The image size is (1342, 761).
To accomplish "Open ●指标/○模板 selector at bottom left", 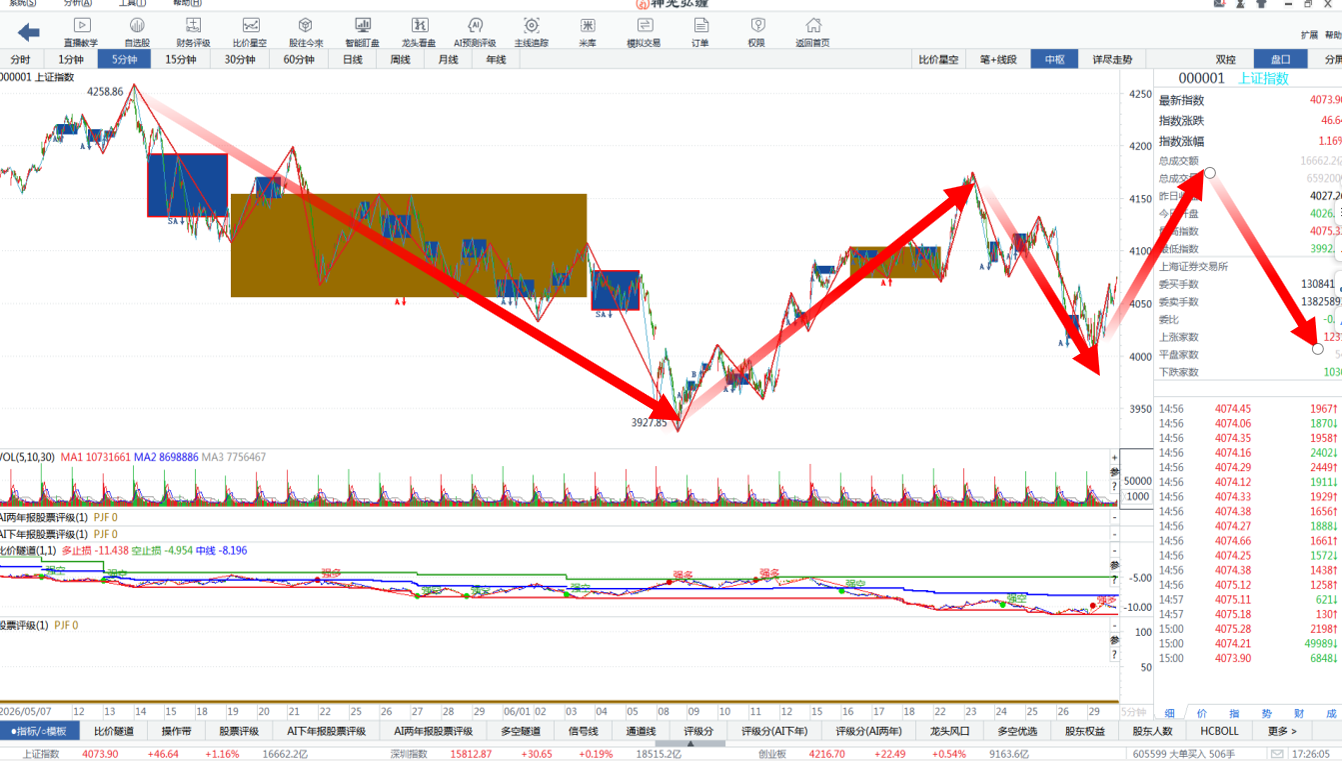I will point(39,731).
